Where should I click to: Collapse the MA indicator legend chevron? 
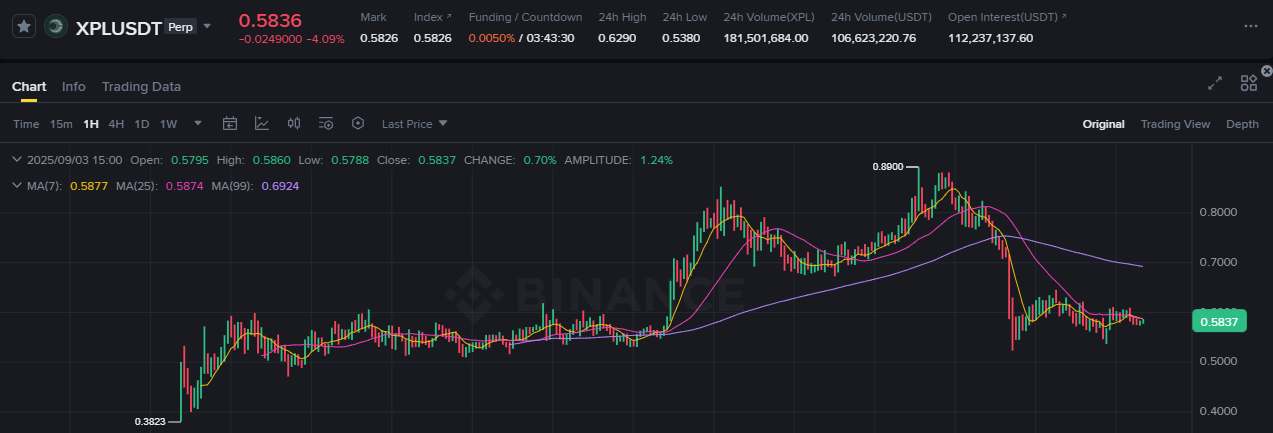click(16, 186)
